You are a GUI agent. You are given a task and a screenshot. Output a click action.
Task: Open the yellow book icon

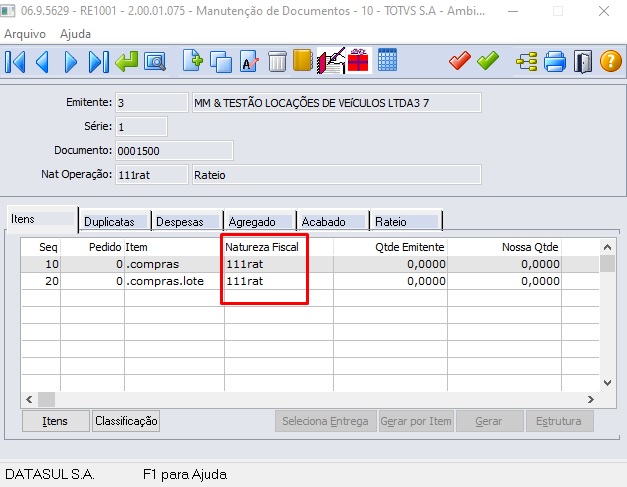tap(302, 61)
